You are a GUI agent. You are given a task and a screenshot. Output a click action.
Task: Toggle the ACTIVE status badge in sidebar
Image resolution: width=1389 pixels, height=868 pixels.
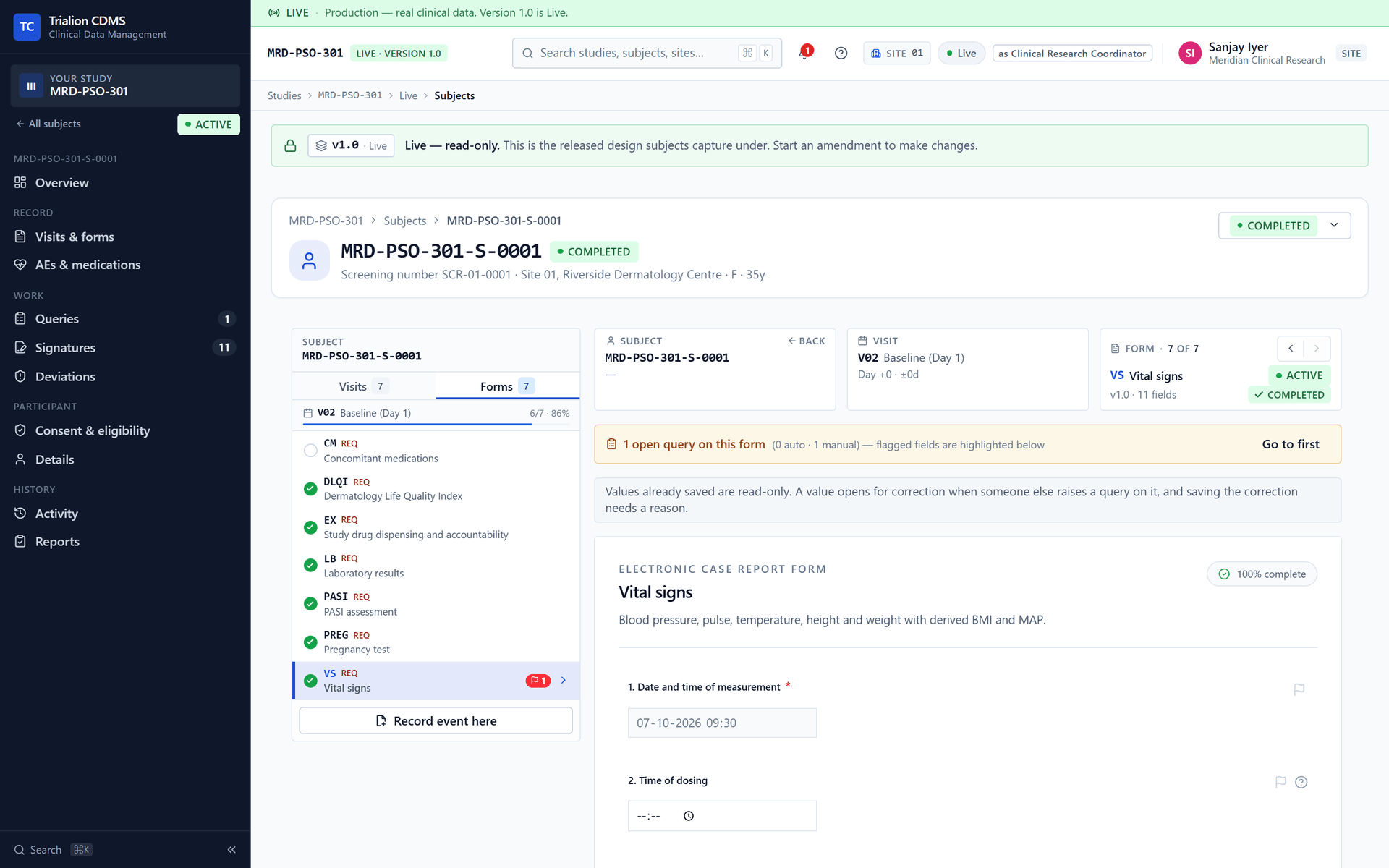[208, 124]
